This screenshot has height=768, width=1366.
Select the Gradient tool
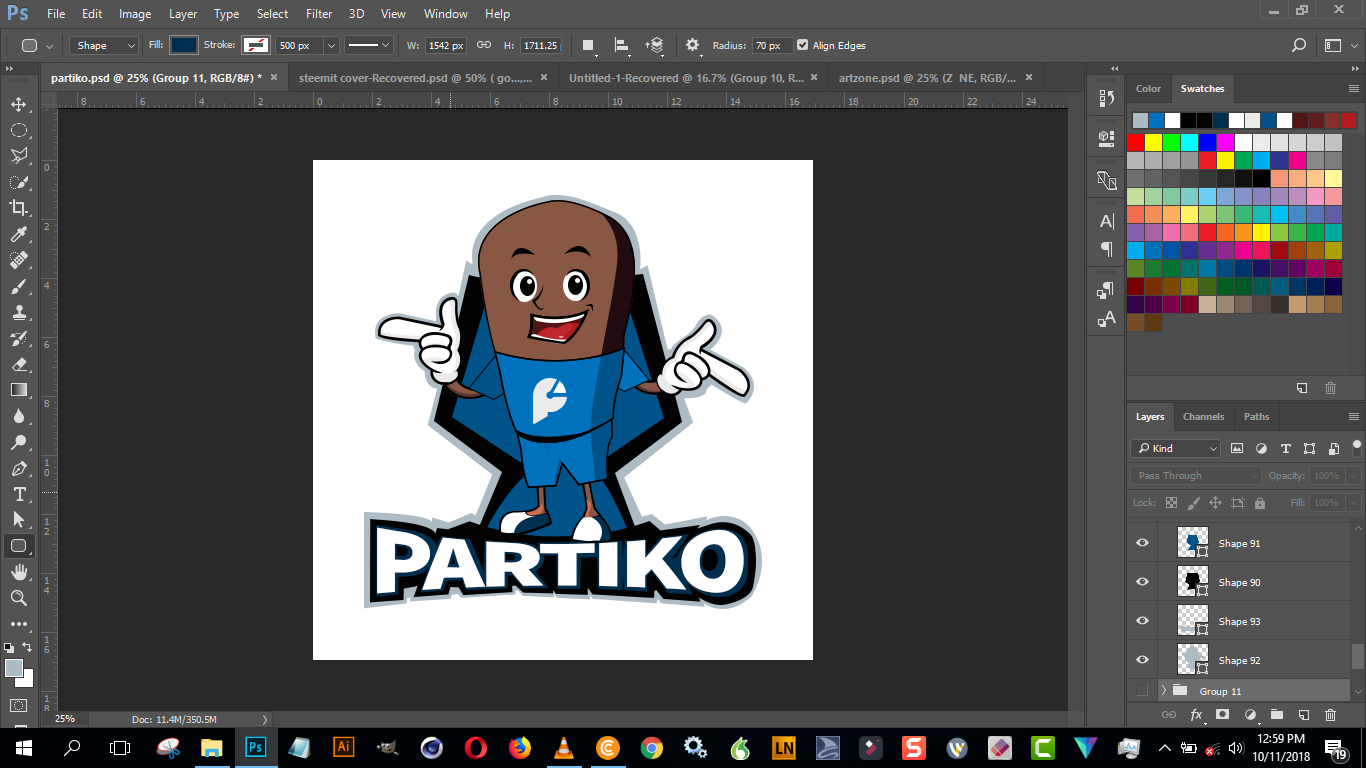click(19, 390)
